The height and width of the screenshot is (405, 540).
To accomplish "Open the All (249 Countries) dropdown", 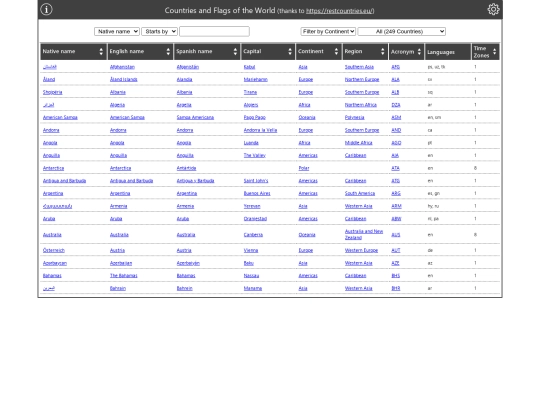I will click(x=402, y=31).
